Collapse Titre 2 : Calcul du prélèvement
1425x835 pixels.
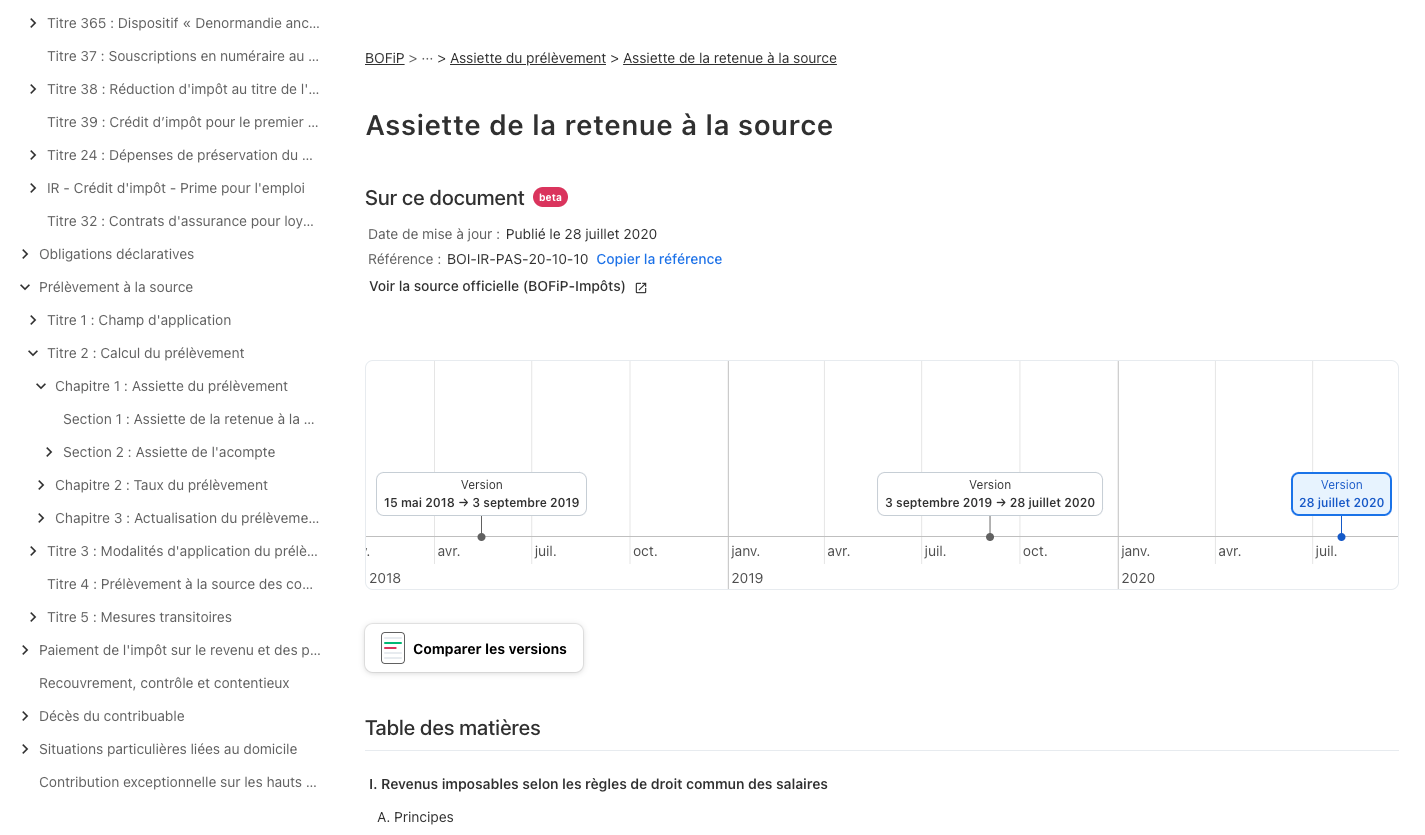[x=33, y=353]
